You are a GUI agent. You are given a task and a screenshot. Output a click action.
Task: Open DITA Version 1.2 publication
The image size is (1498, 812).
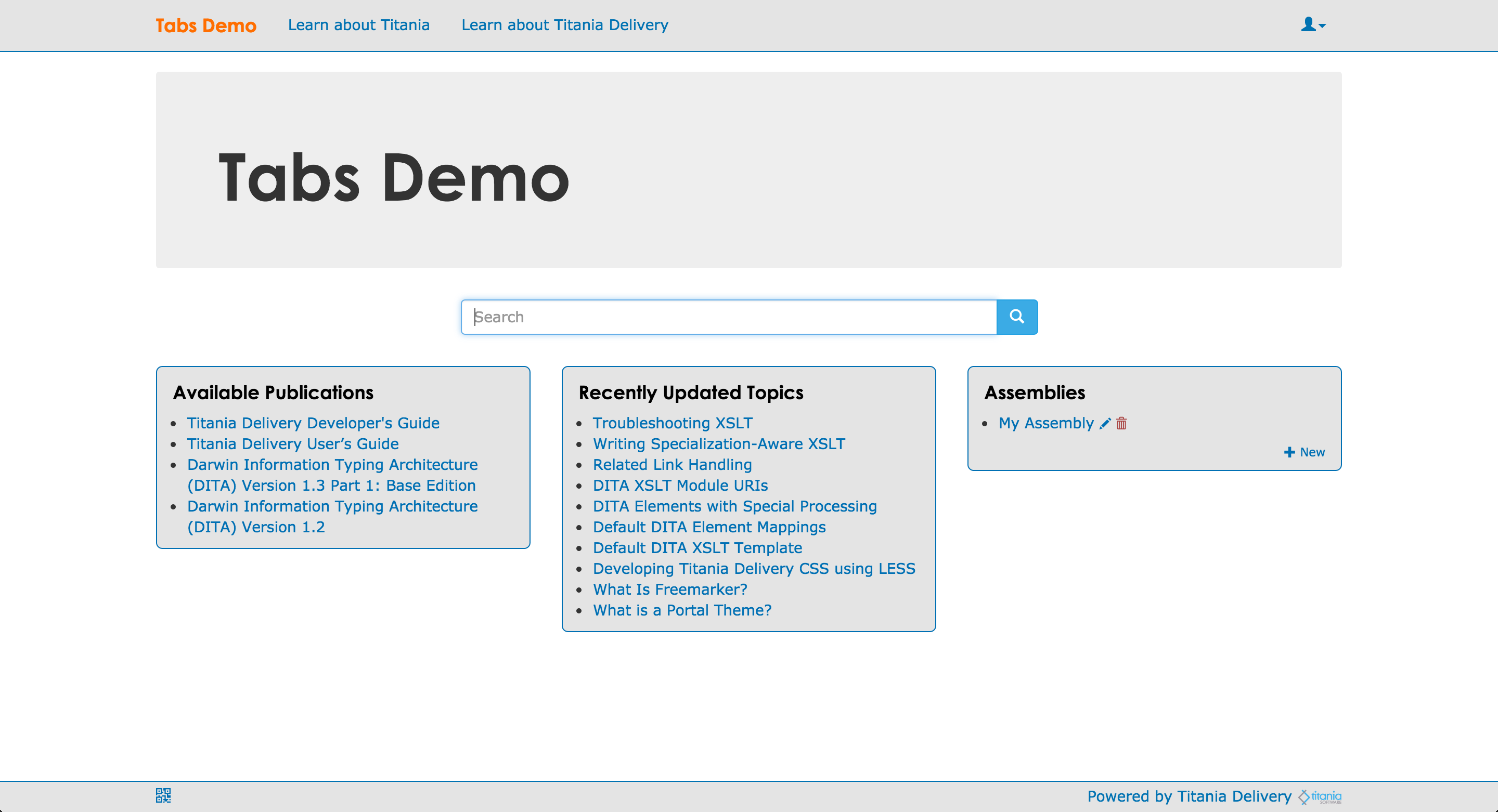[x=332, y=517]
